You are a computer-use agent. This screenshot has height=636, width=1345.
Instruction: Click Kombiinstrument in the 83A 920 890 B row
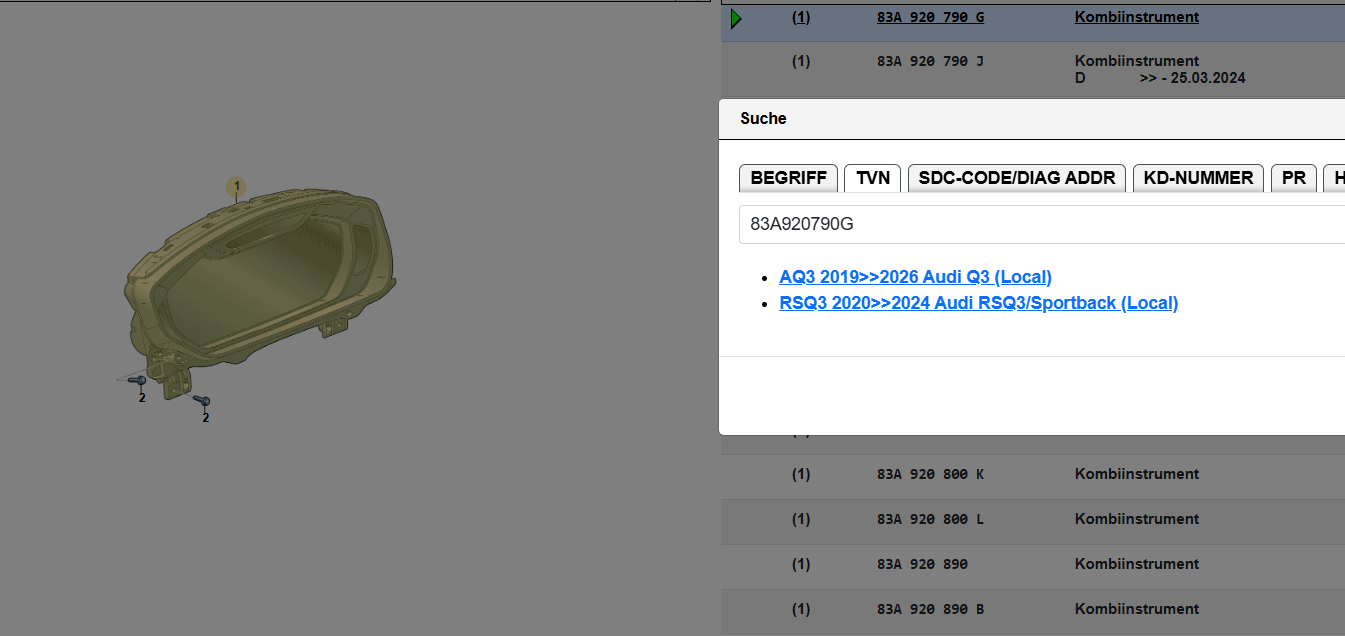click(1136, 609)
